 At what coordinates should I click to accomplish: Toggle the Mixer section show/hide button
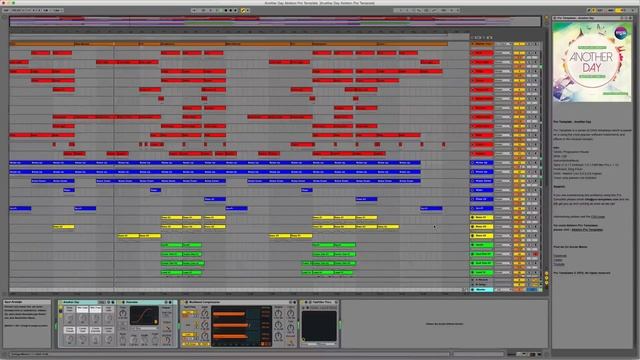point(547,282)
